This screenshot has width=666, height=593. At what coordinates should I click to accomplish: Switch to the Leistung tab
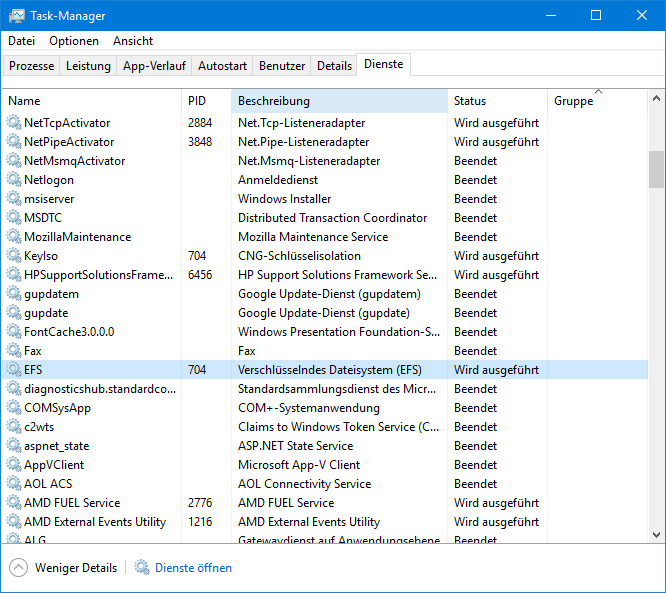(x=88, y=66)
